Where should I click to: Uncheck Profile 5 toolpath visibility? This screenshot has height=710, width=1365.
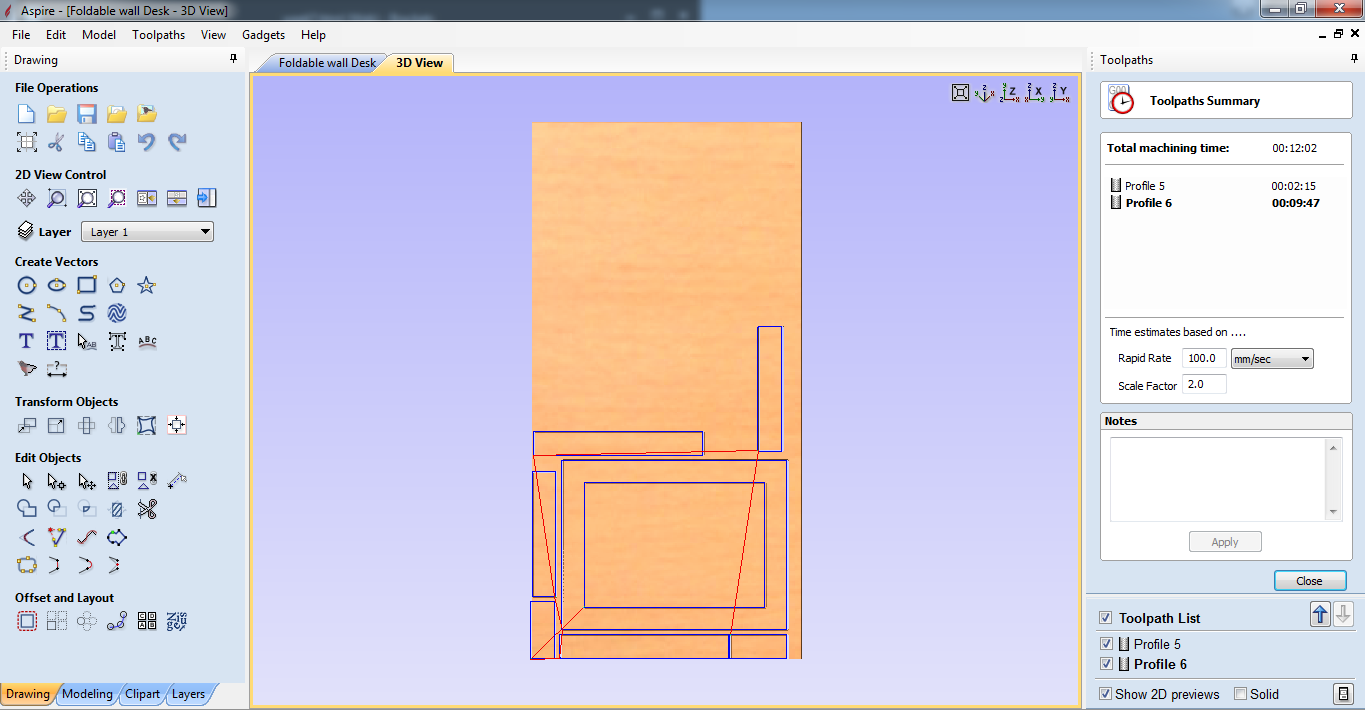pos(1106,644)
